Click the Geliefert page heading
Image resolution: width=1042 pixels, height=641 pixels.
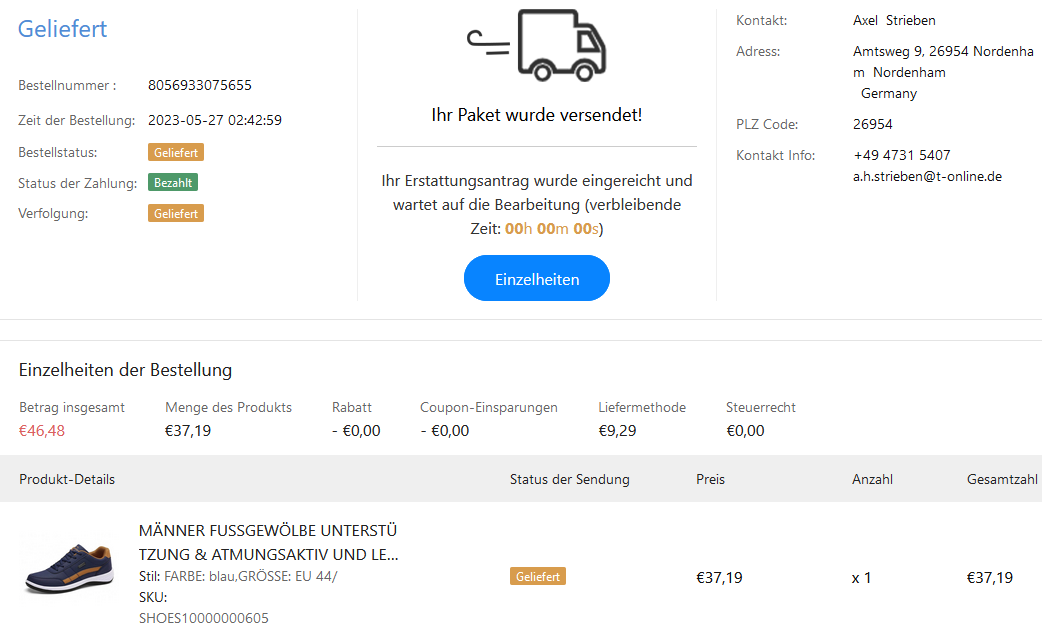click(62, 29)
